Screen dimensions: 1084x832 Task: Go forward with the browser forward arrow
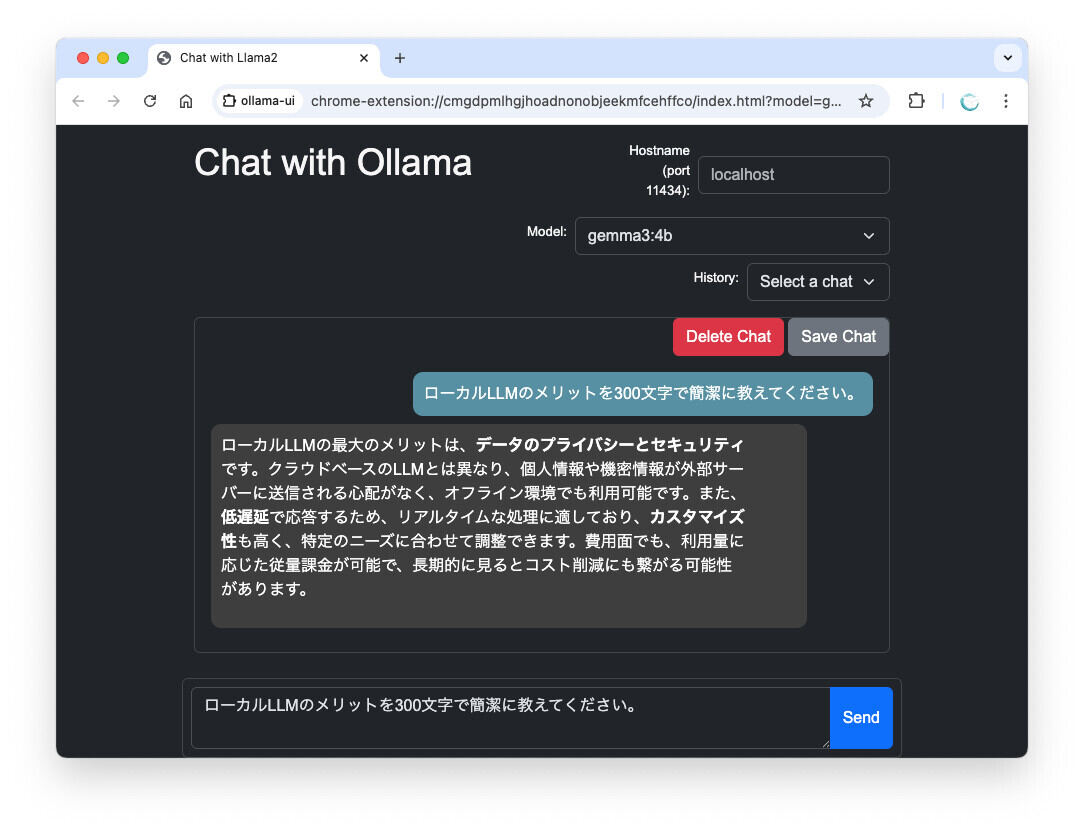point(114,101)
